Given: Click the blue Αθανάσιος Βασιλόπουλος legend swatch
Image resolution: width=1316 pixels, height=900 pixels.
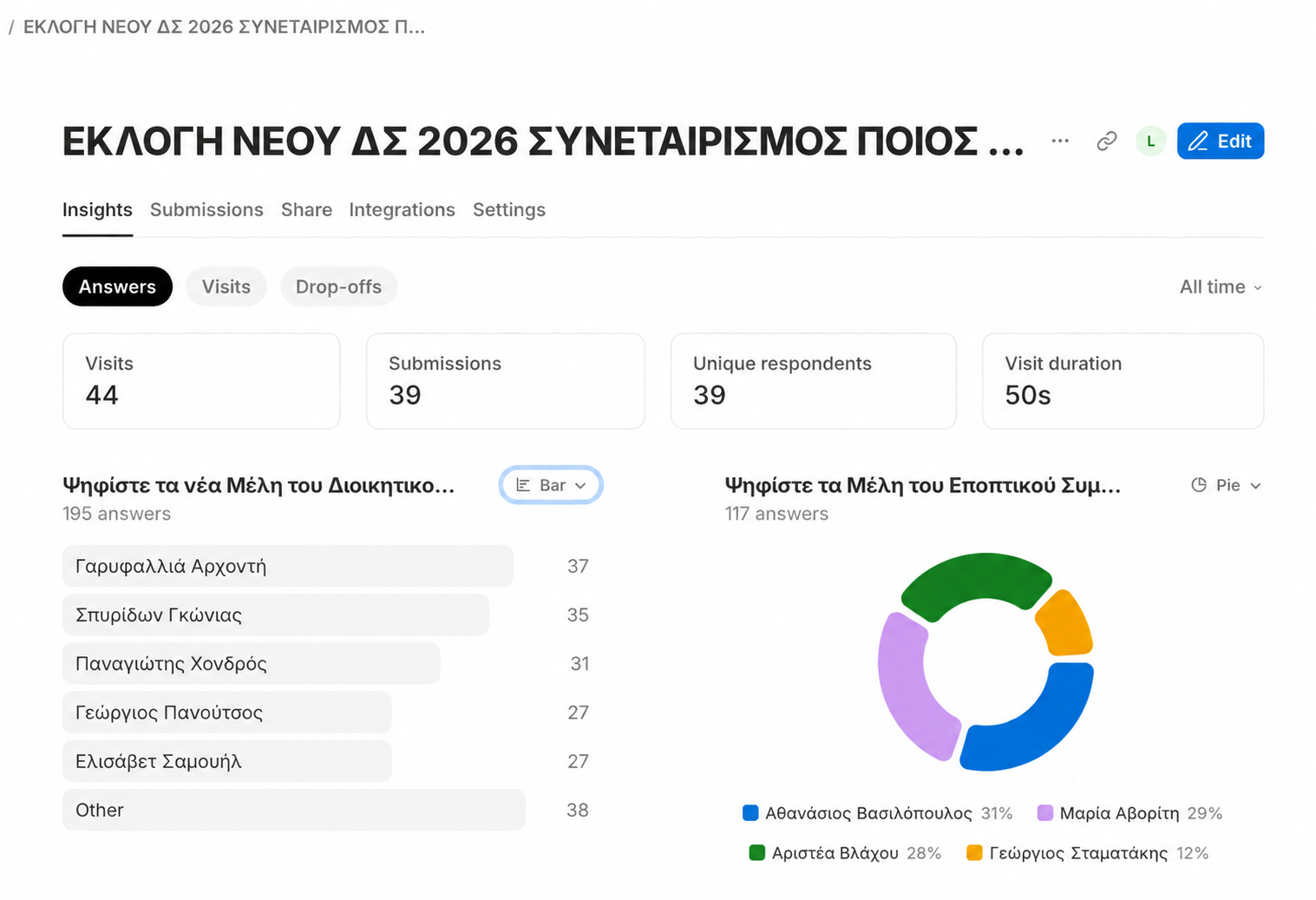Looking at the screenshot, I should [750, 813].
